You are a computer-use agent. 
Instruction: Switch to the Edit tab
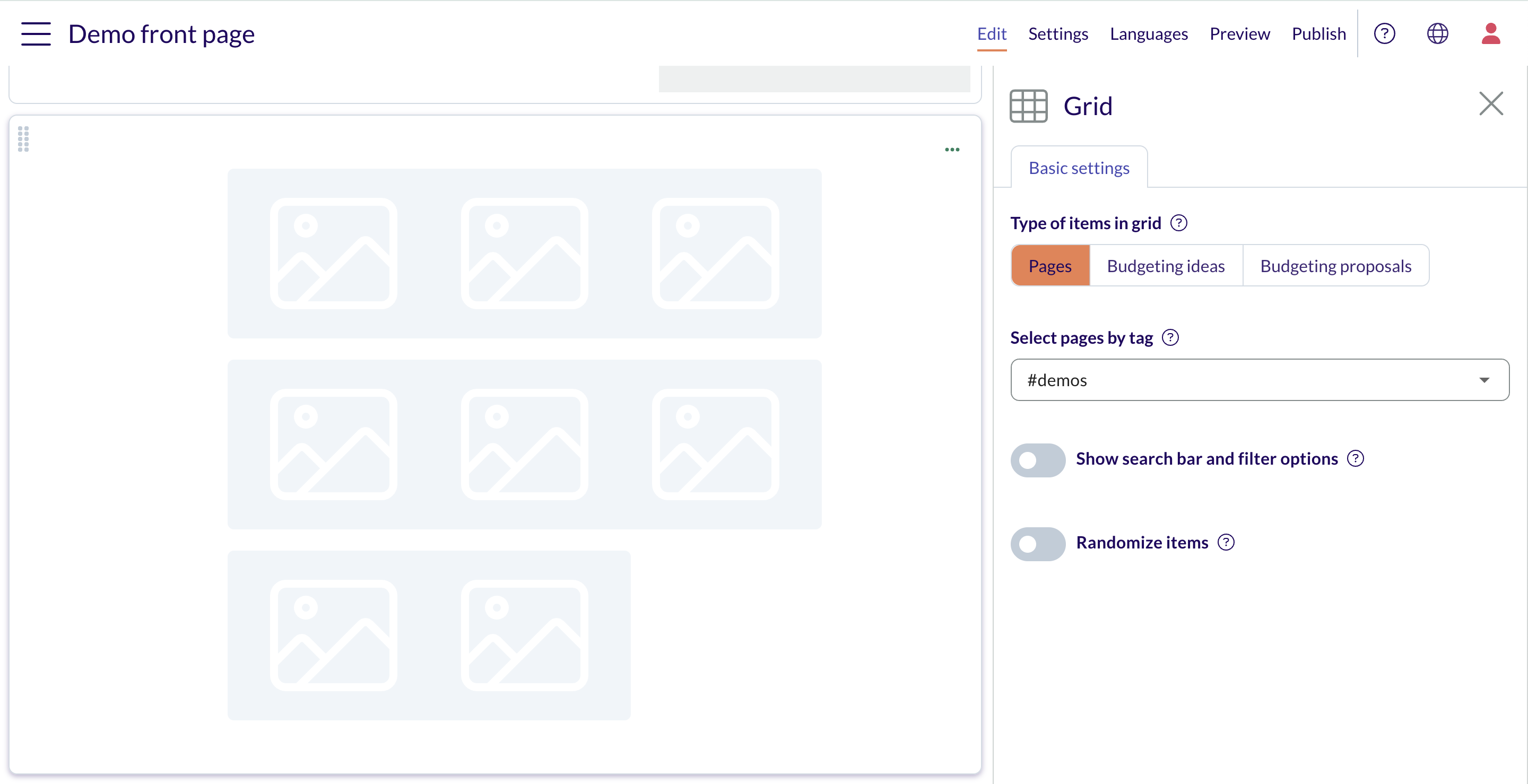[x=992, y=34]
